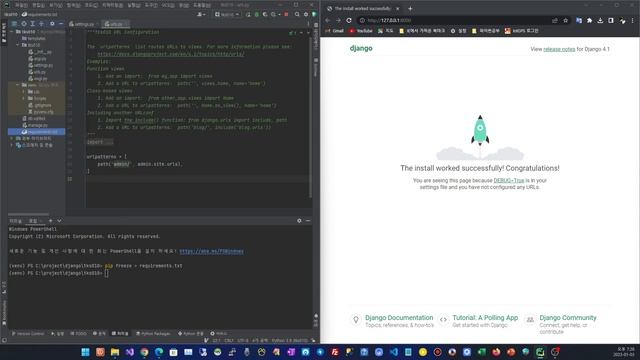Add a new terminal tab with plus icon

51,221
